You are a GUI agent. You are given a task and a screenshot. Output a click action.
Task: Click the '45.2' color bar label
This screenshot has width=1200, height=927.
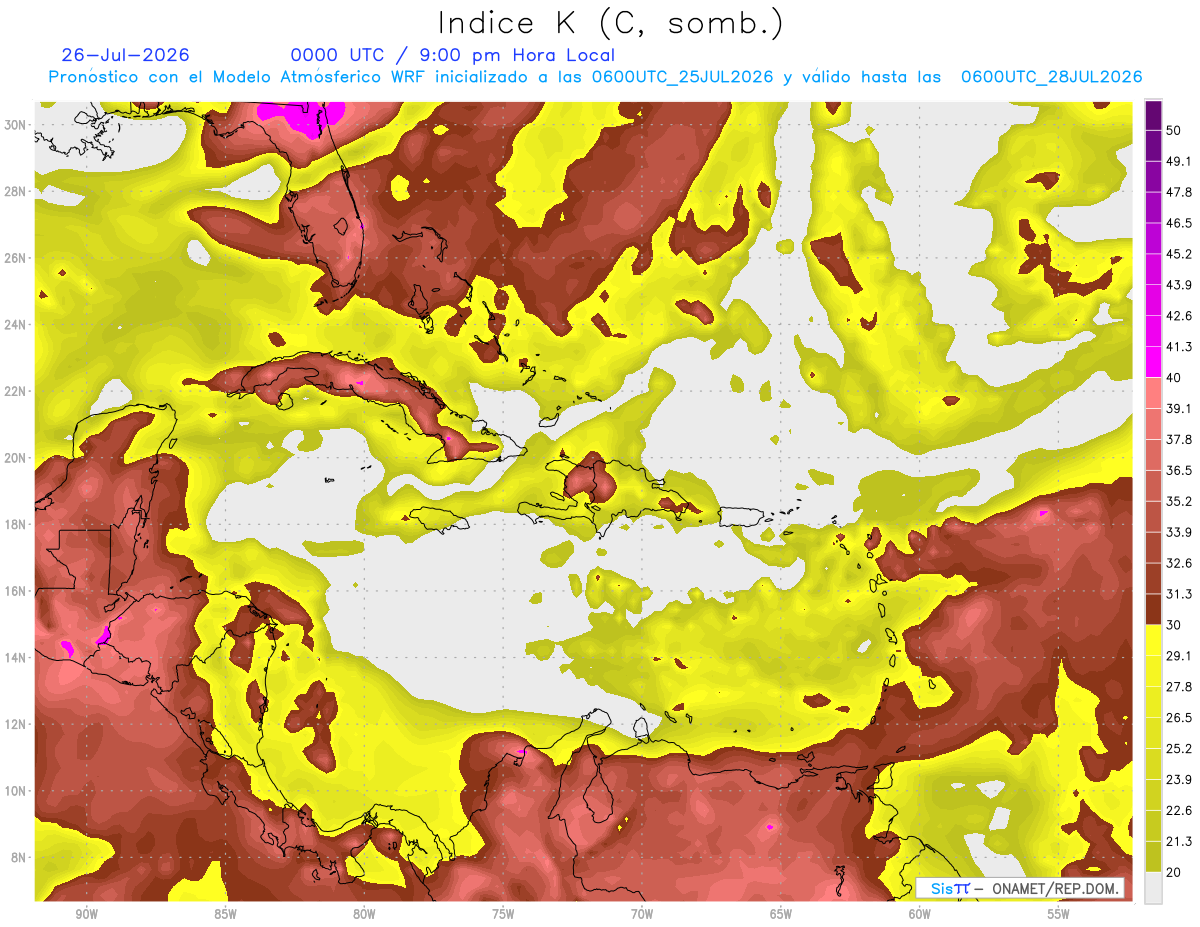point(1179,254)
